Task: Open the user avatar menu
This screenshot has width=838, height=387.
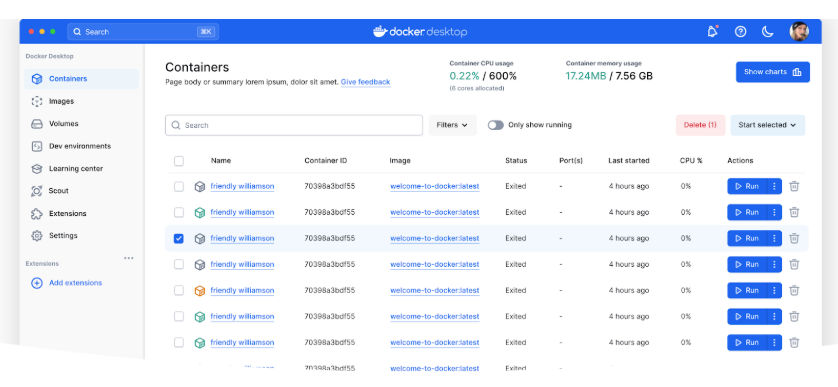Action: click(799, 32)
